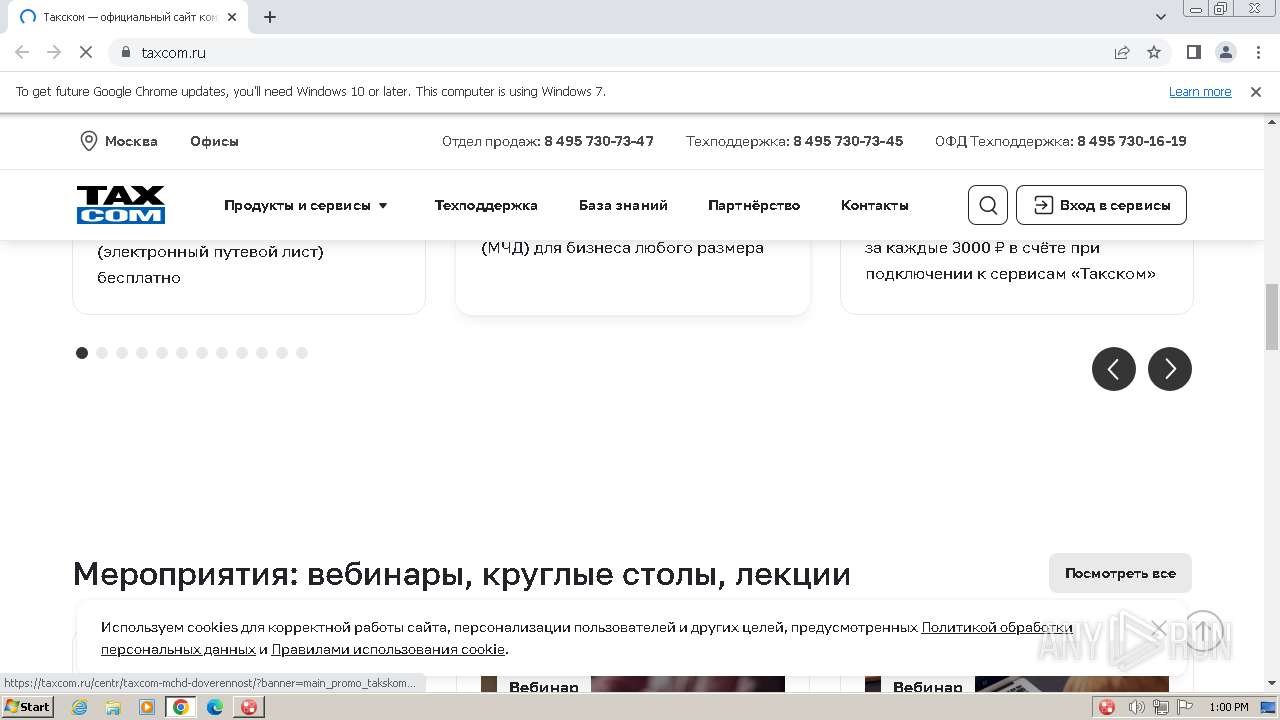Screen dimensions: 1280x720
Task: Share this page icon in address bar
Action: 1122,52
